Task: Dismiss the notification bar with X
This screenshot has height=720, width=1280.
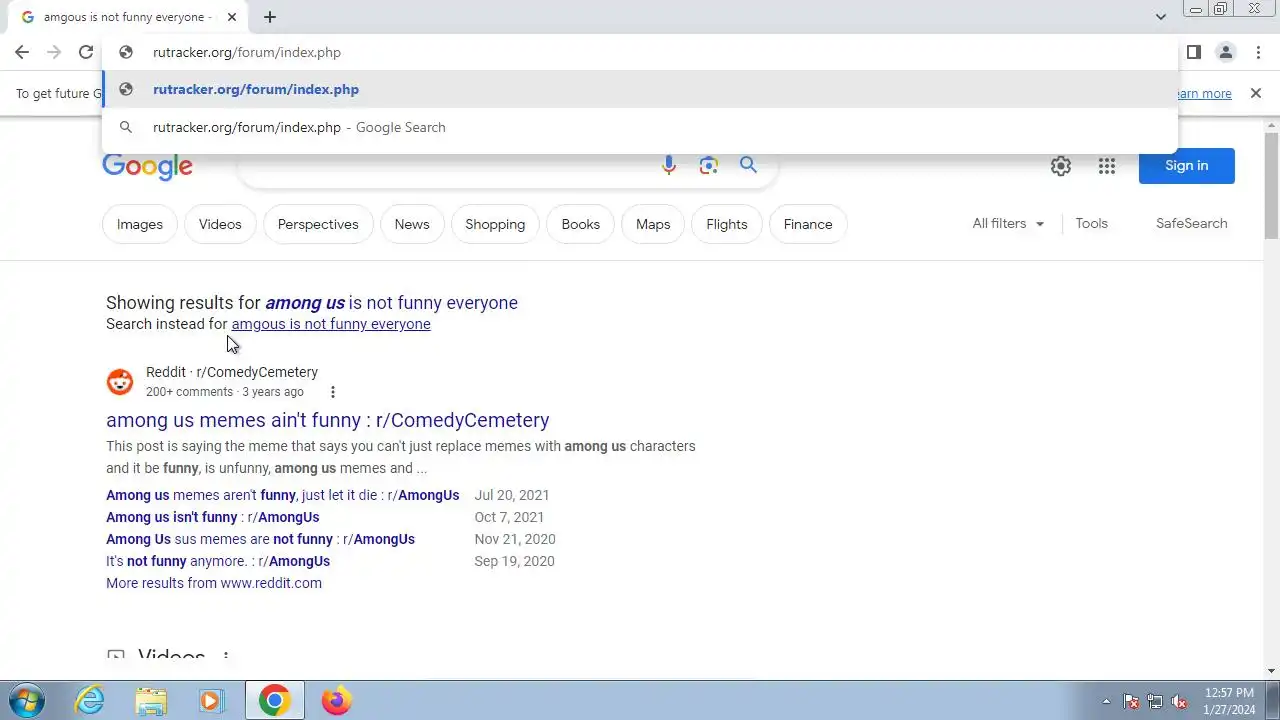Action: coord(1256,93)
